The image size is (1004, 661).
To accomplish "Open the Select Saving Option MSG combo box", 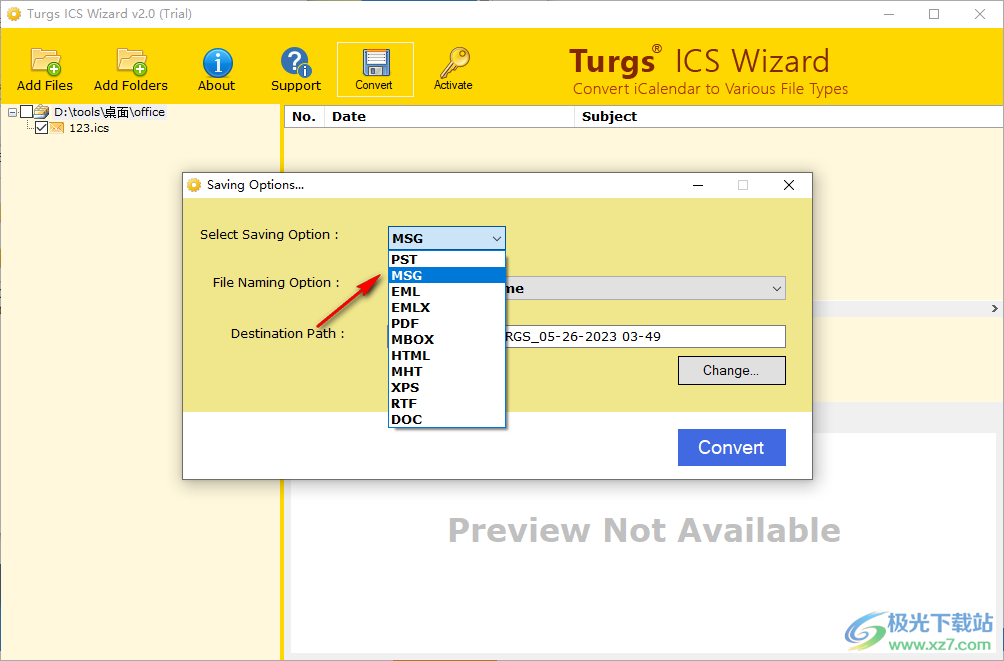I will (447, 238).
